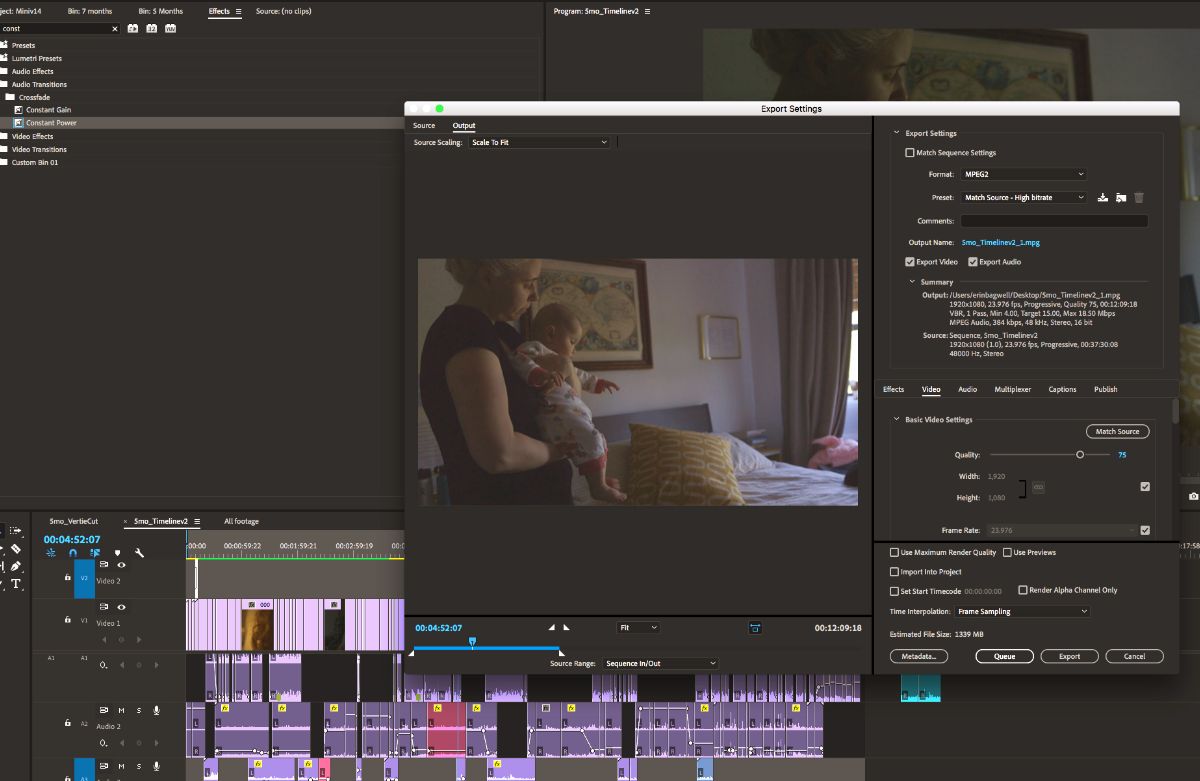Check Set Start Timecode checkbox

894,591
